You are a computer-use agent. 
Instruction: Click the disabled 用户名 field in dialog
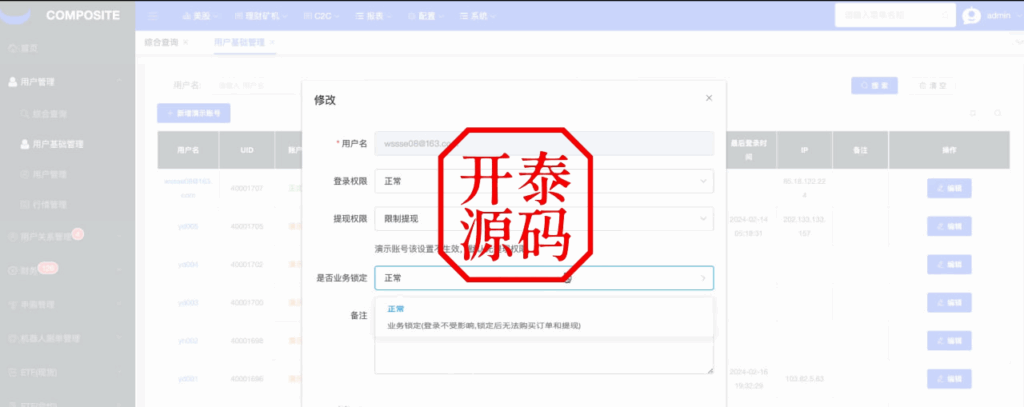pyautogui.click(x=544, y=143)
